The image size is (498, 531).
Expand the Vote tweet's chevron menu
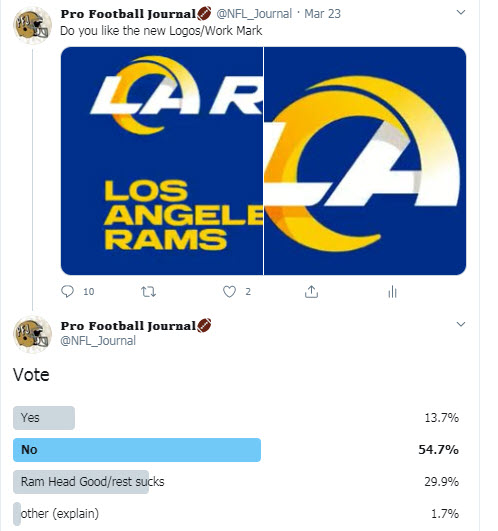pos(461,324)
